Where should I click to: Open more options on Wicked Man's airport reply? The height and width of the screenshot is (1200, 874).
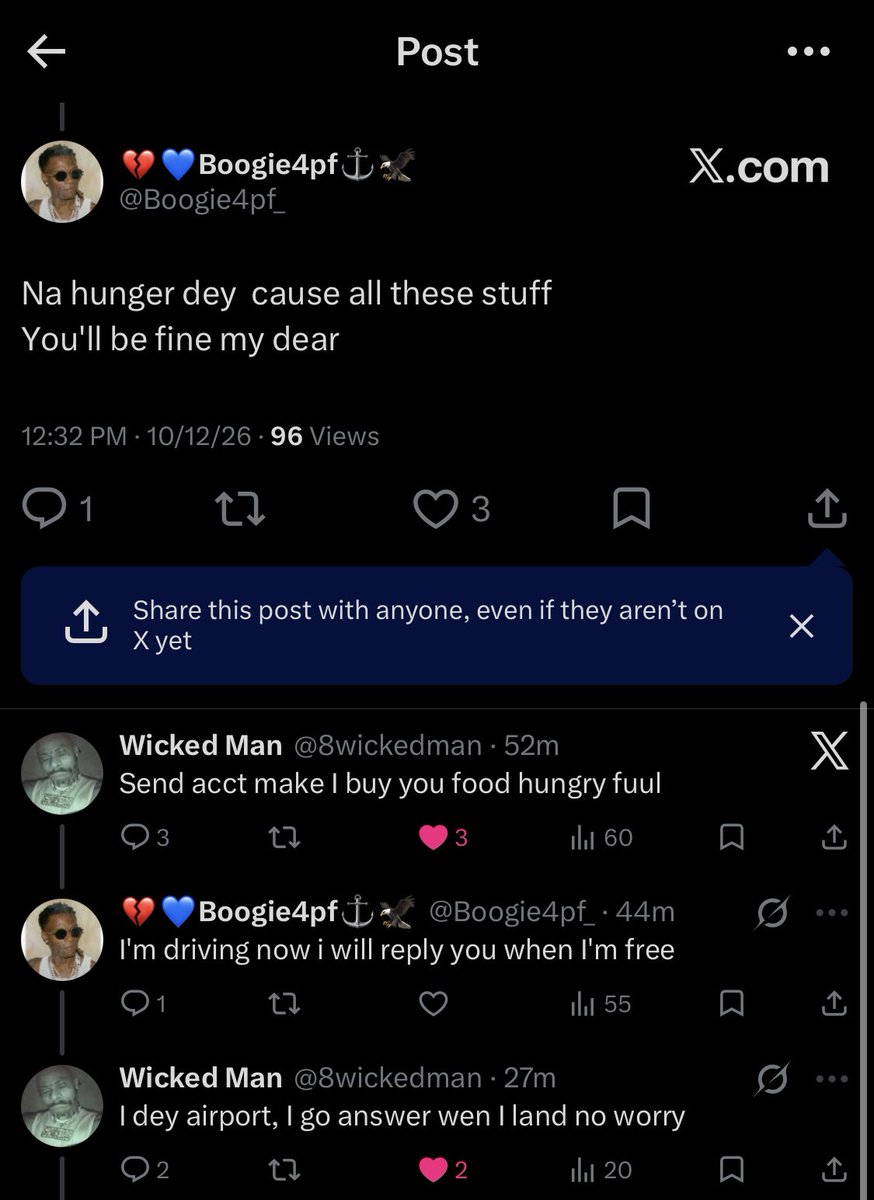click(832, 1078)
